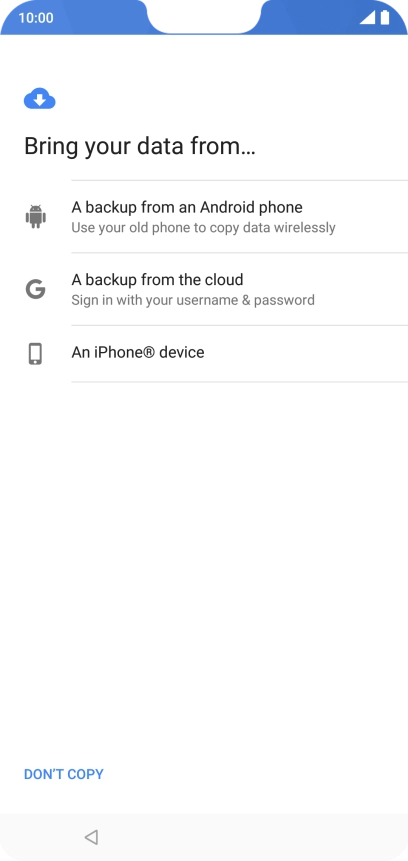Click the gray navigation bar background
The width and height of the screenshot is (408, 861).
(x=247, y=837)
